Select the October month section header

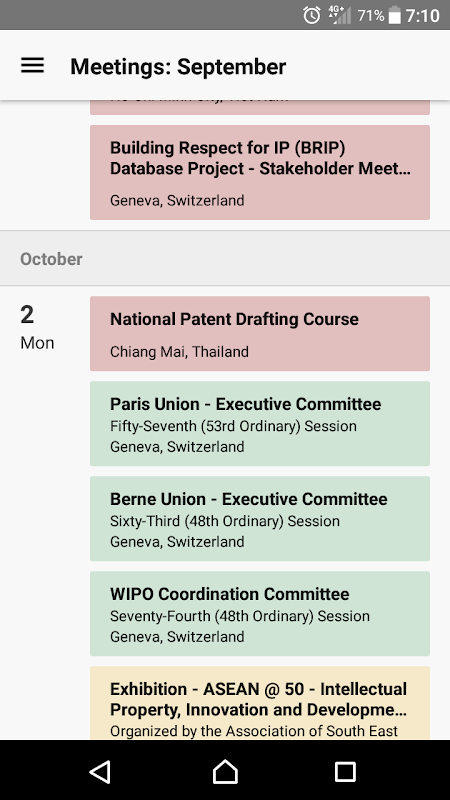click(225, 259)
